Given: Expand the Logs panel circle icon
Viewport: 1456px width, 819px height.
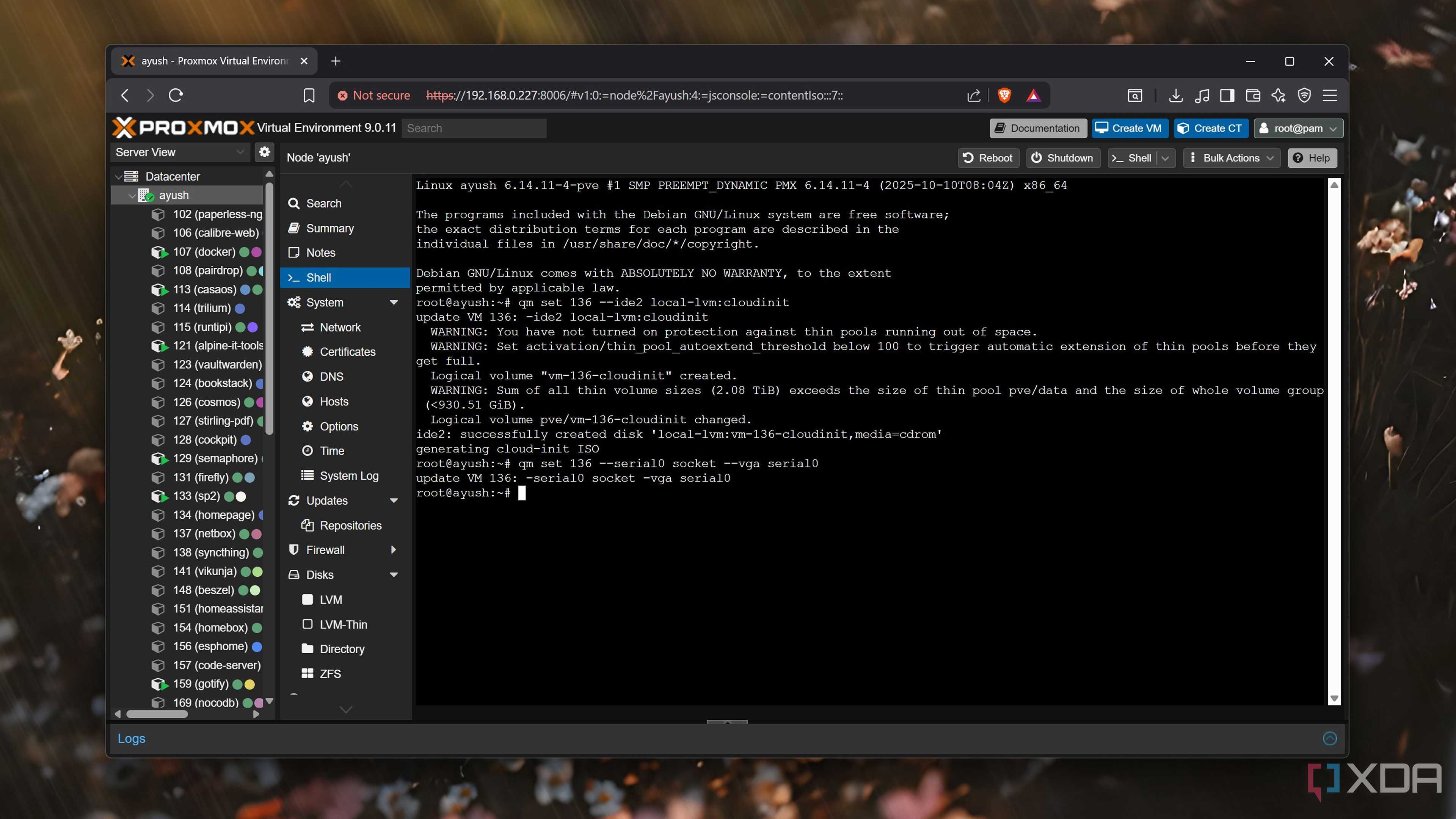Looking at the screenshot, I should [1329, 738].
